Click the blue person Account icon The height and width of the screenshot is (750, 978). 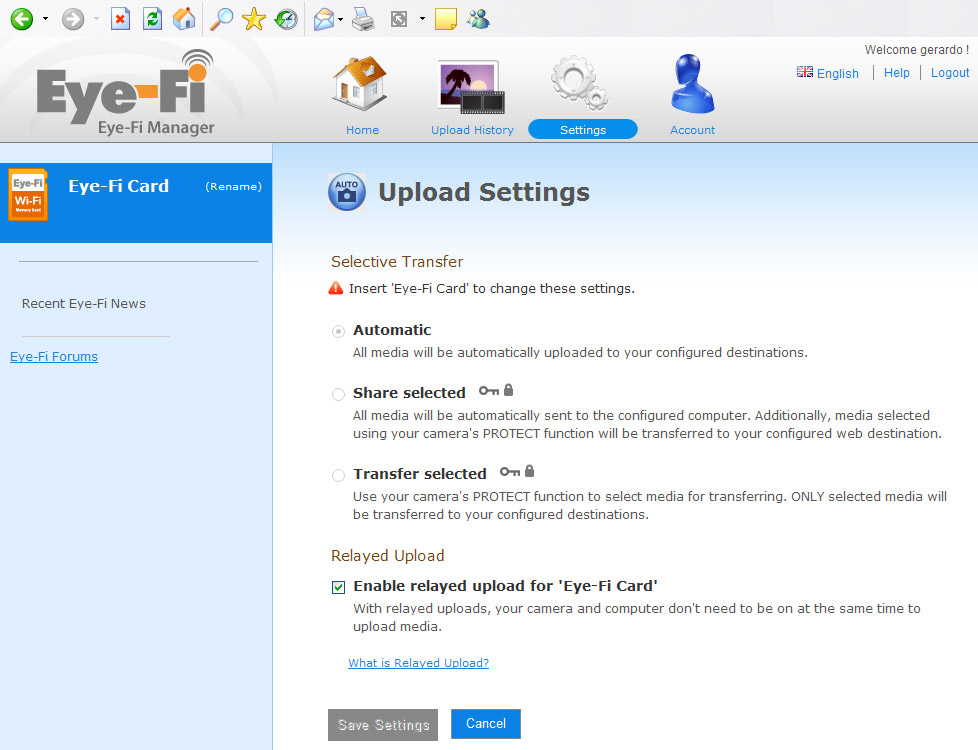[692, 84]
